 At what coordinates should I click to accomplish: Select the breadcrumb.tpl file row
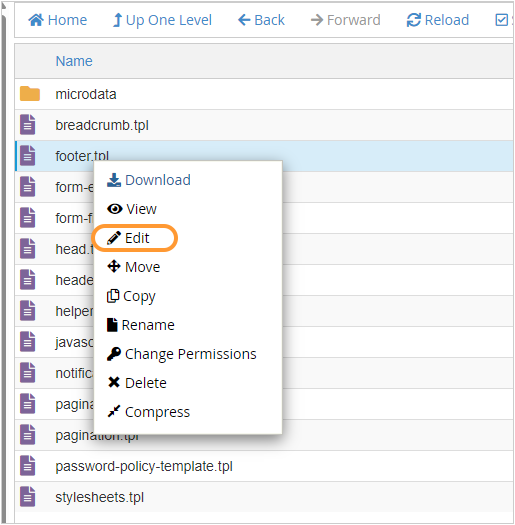pos(264,125)
